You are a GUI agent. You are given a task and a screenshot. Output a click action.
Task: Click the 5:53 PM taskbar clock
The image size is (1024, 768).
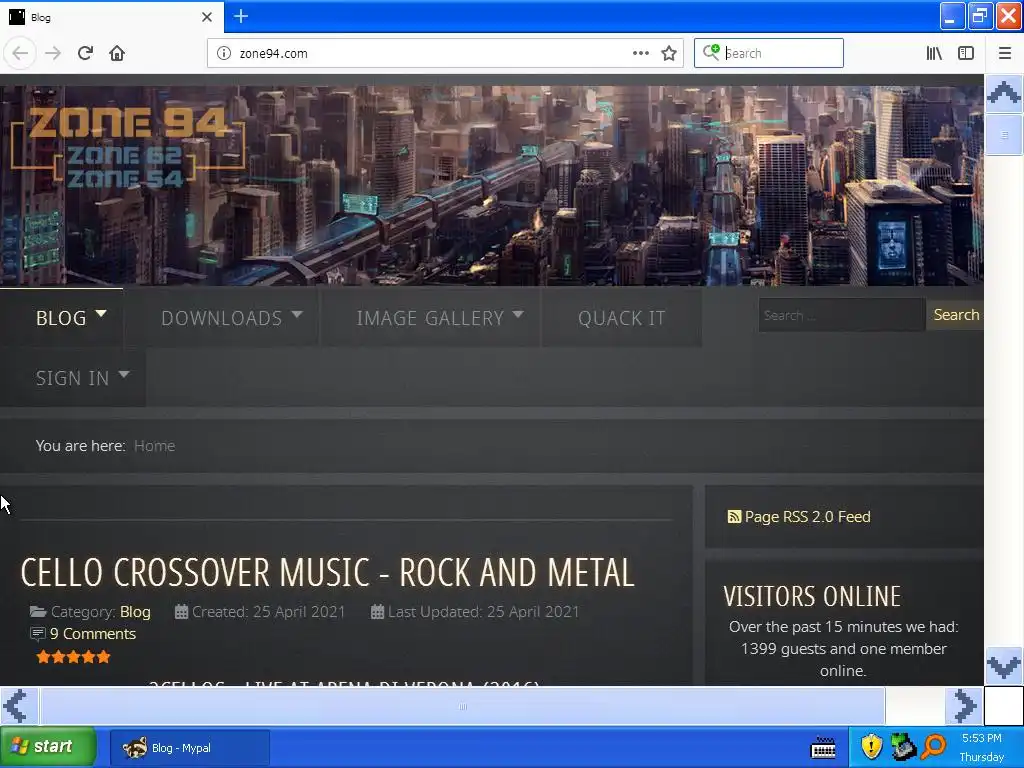pos(982,739)
